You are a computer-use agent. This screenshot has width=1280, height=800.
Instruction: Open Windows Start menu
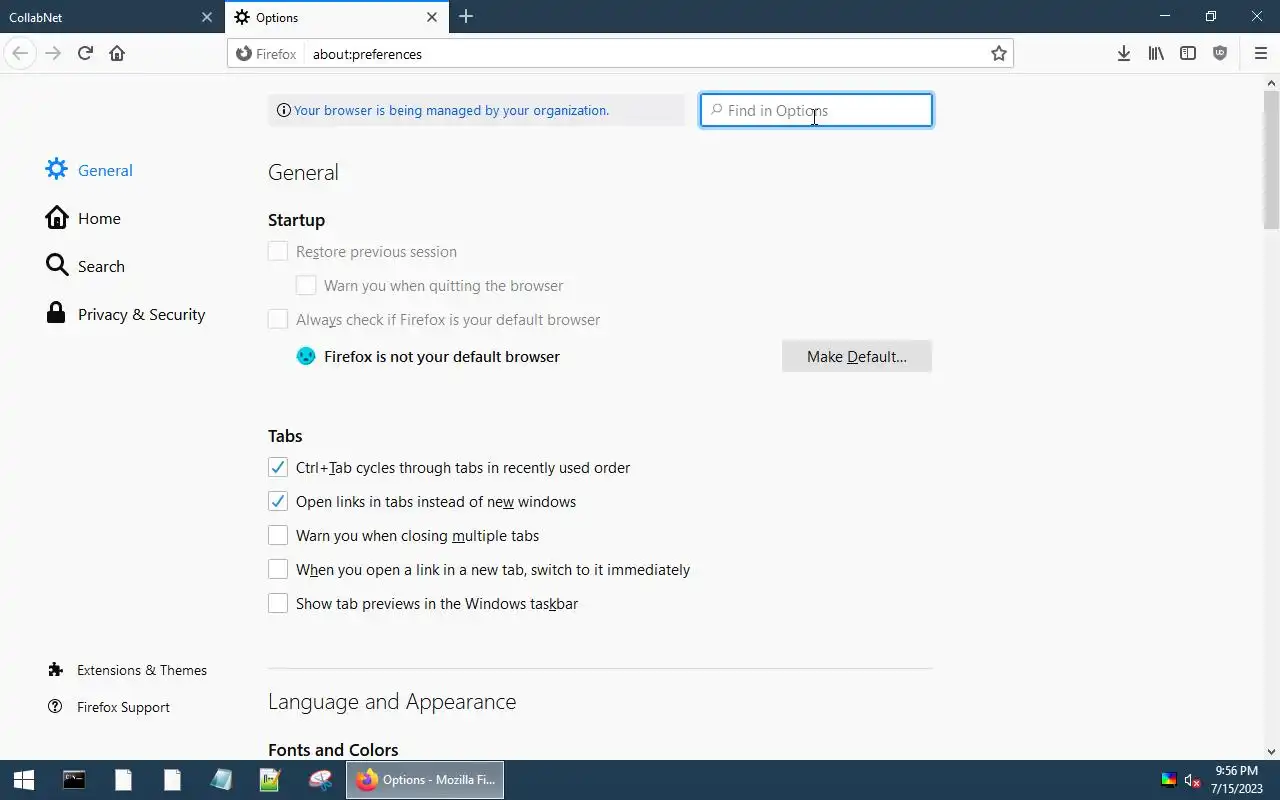24,780
